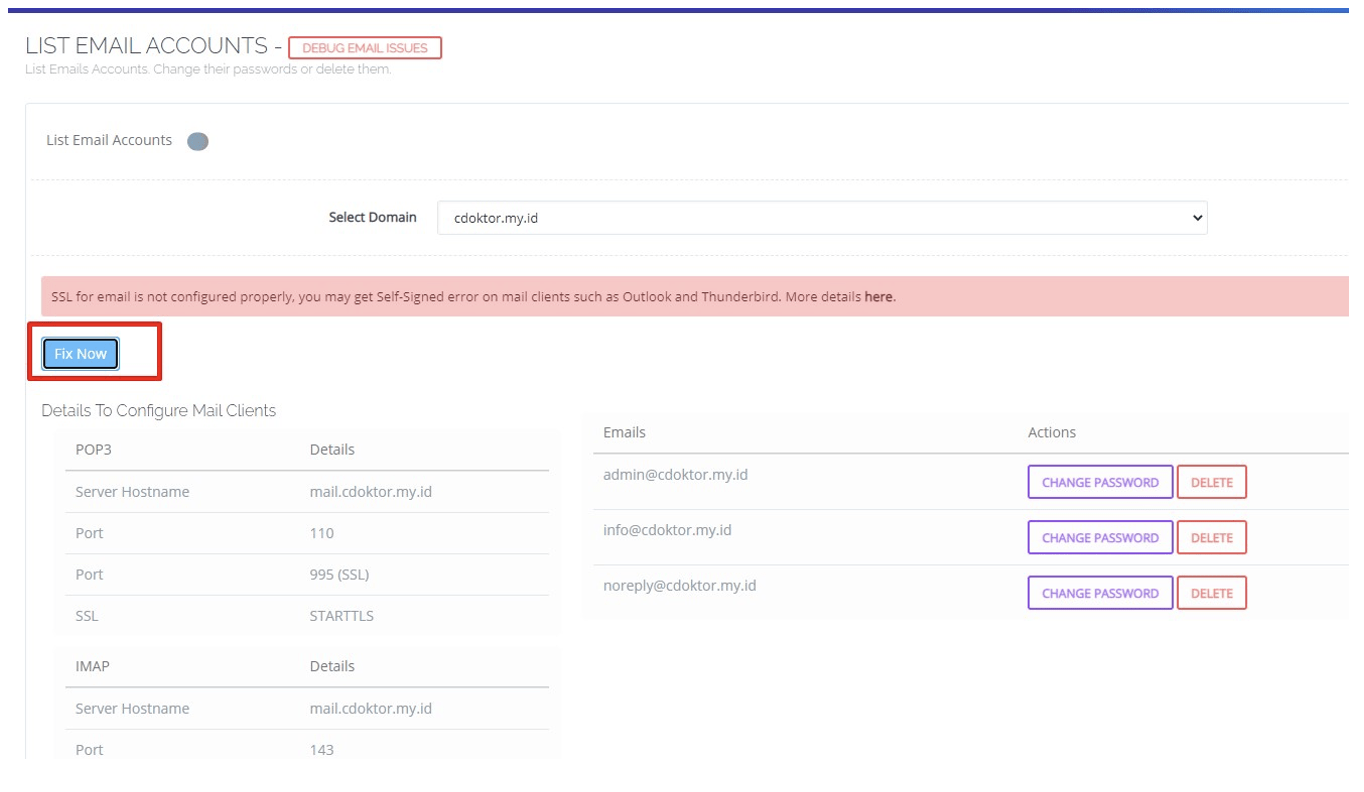Image resolution: width=1364 pixels, height=792 pixels.
Task: Change password for noreply@cdoktor.my.id
Action: [x=1100, y=592]
